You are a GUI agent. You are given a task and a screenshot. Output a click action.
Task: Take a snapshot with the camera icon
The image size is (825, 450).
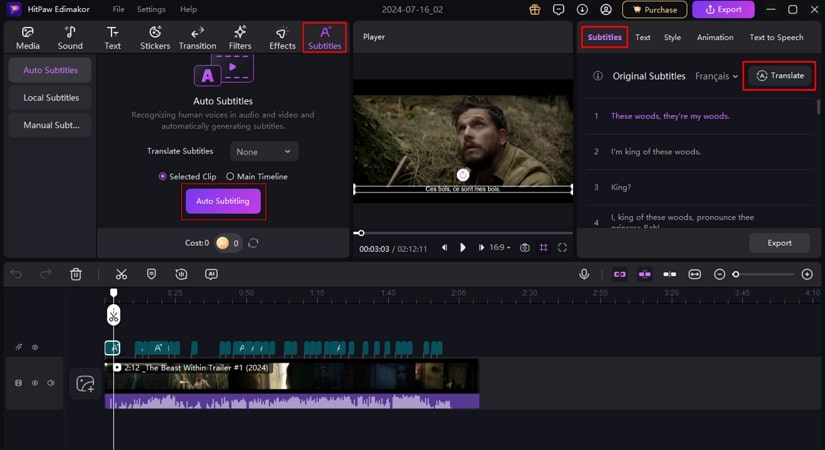tap(525, 247)
